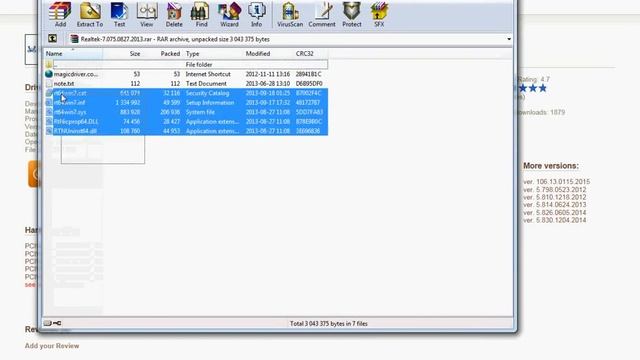640x360 pixels.
Task: Select the parent folder '..' row
Action: [x=186, y=64]
